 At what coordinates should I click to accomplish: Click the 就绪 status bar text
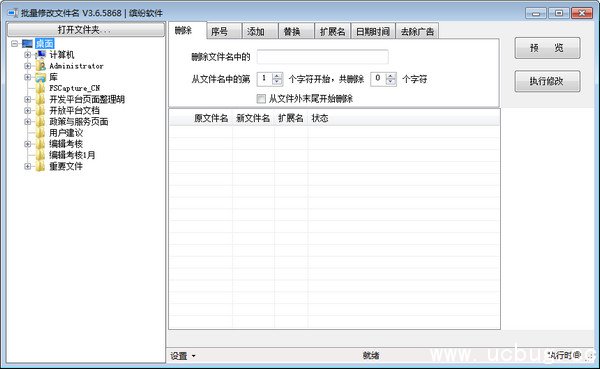point(371,356)
